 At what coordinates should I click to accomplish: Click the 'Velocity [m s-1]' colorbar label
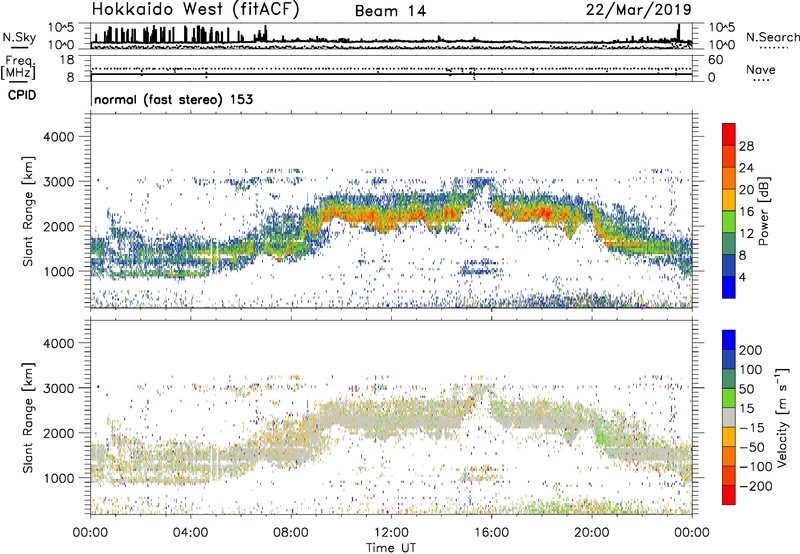pos(782,417)
